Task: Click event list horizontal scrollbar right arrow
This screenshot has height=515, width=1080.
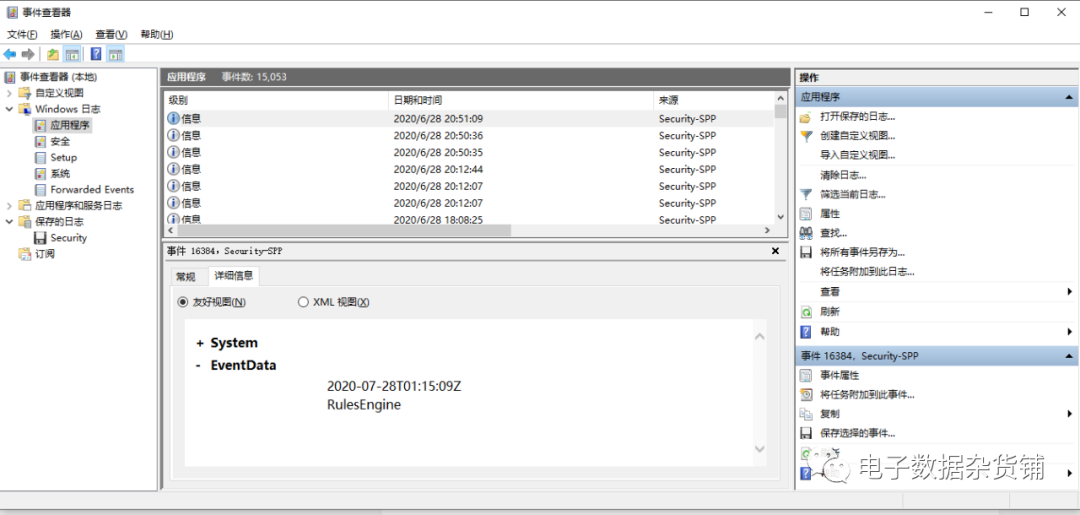Action: (767, 231)
